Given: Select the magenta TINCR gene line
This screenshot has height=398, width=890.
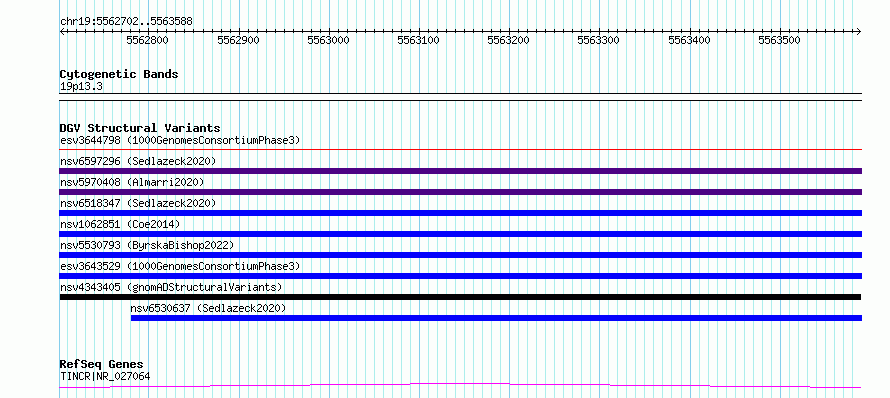Looking at the screenshot, I should pyautogui.click(x=460, y=386).
